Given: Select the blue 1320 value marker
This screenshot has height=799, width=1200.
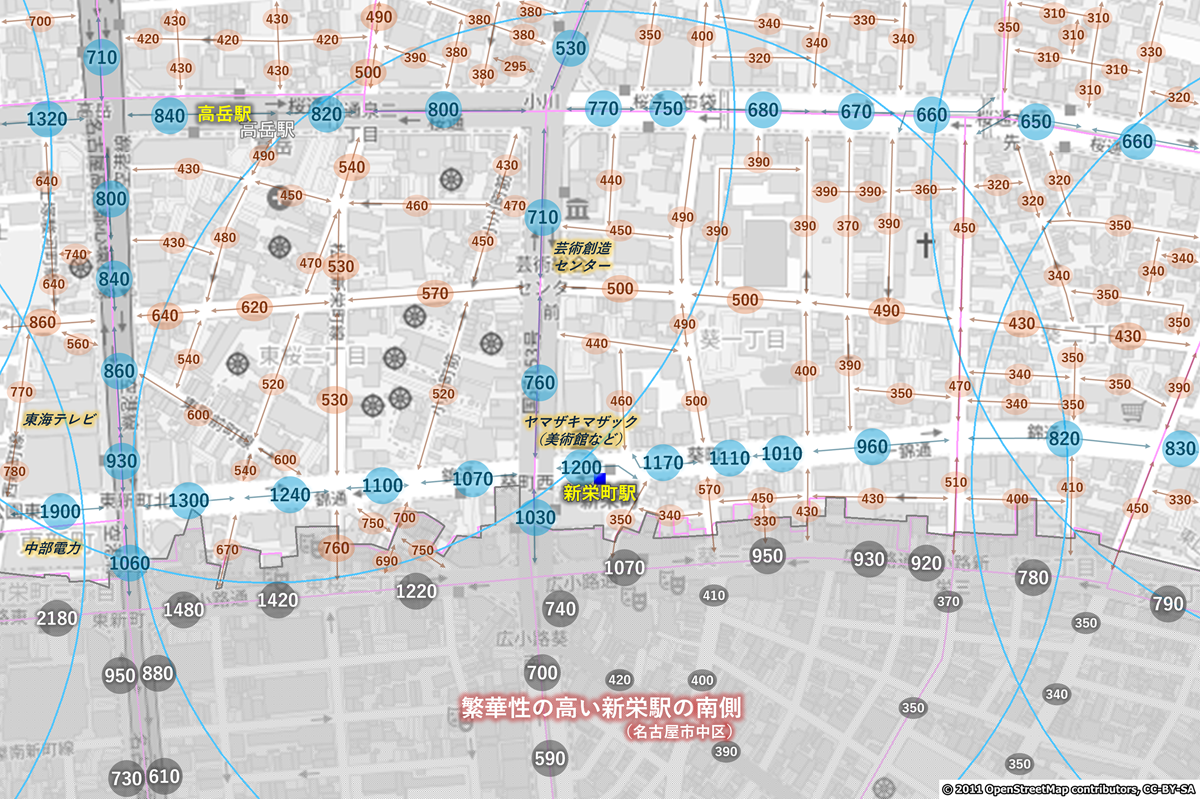Looking at the screenshot, I should tap(47, 120).
